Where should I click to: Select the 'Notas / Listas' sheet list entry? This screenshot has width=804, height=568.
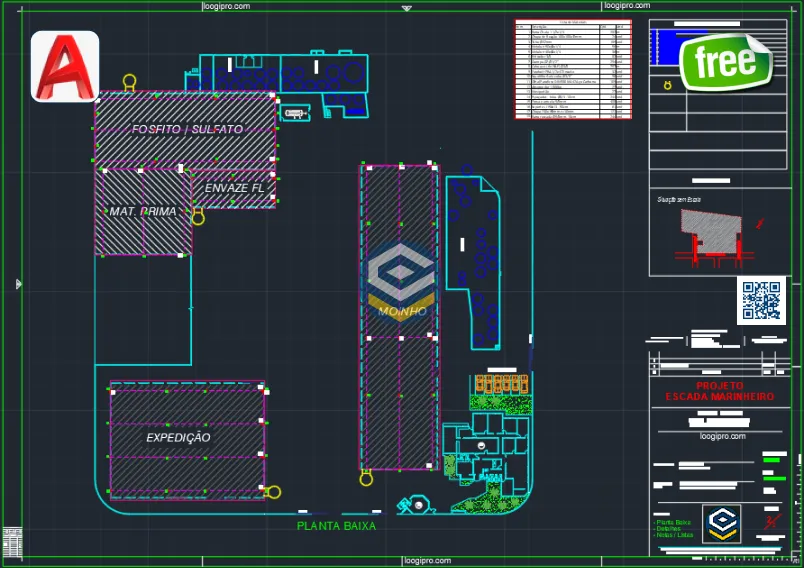pos(674,536)
